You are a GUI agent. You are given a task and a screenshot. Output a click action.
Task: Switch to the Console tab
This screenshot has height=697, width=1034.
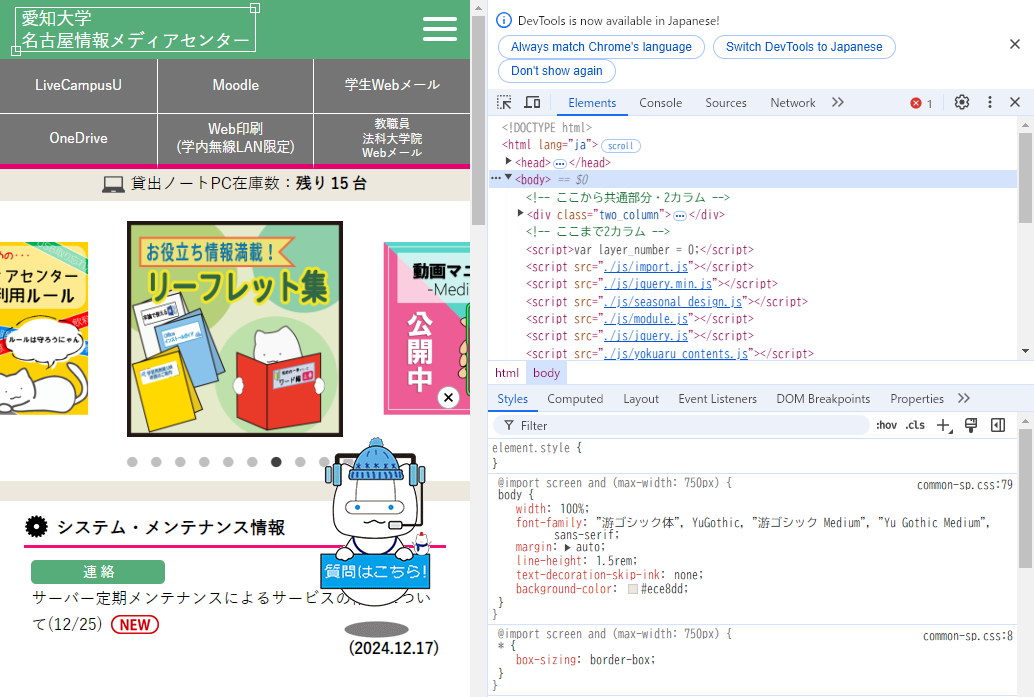[x=660, y=103]
